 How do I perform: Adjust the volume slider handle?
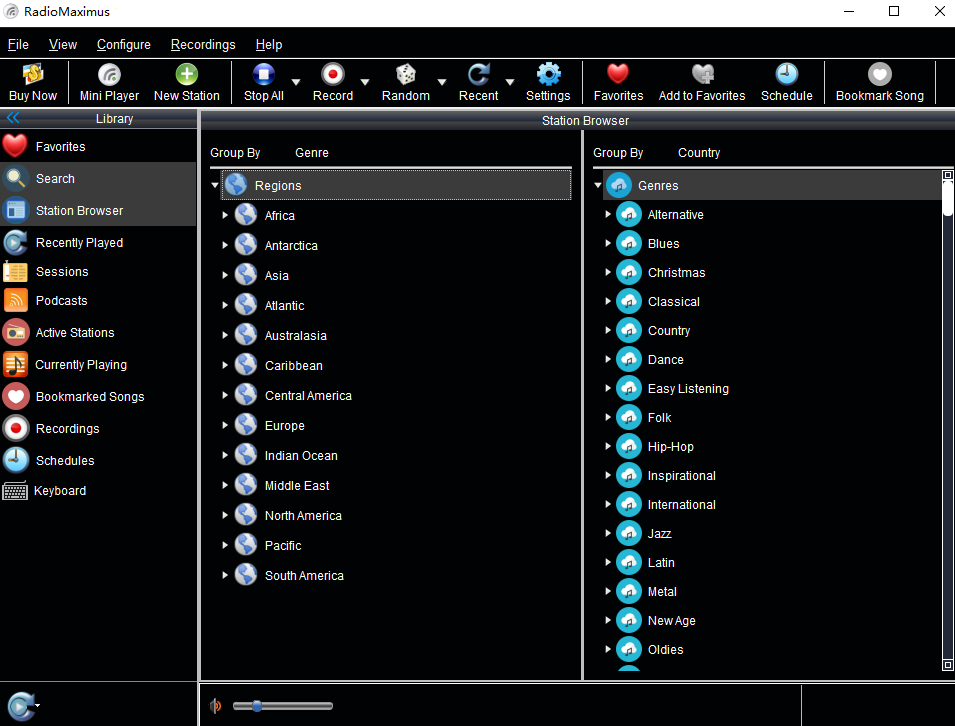[257, 706]
